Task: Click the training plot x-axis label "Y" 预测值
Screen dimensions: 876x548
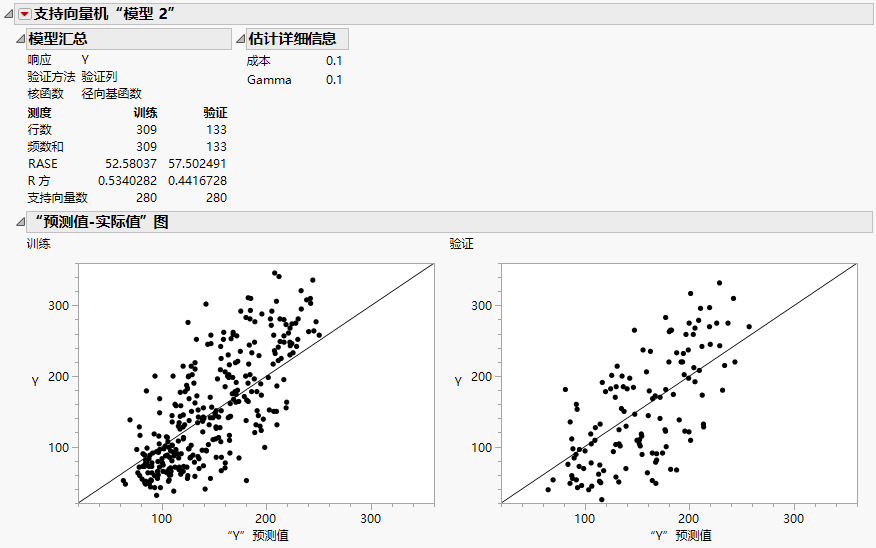Action: (x=258, y=535)
